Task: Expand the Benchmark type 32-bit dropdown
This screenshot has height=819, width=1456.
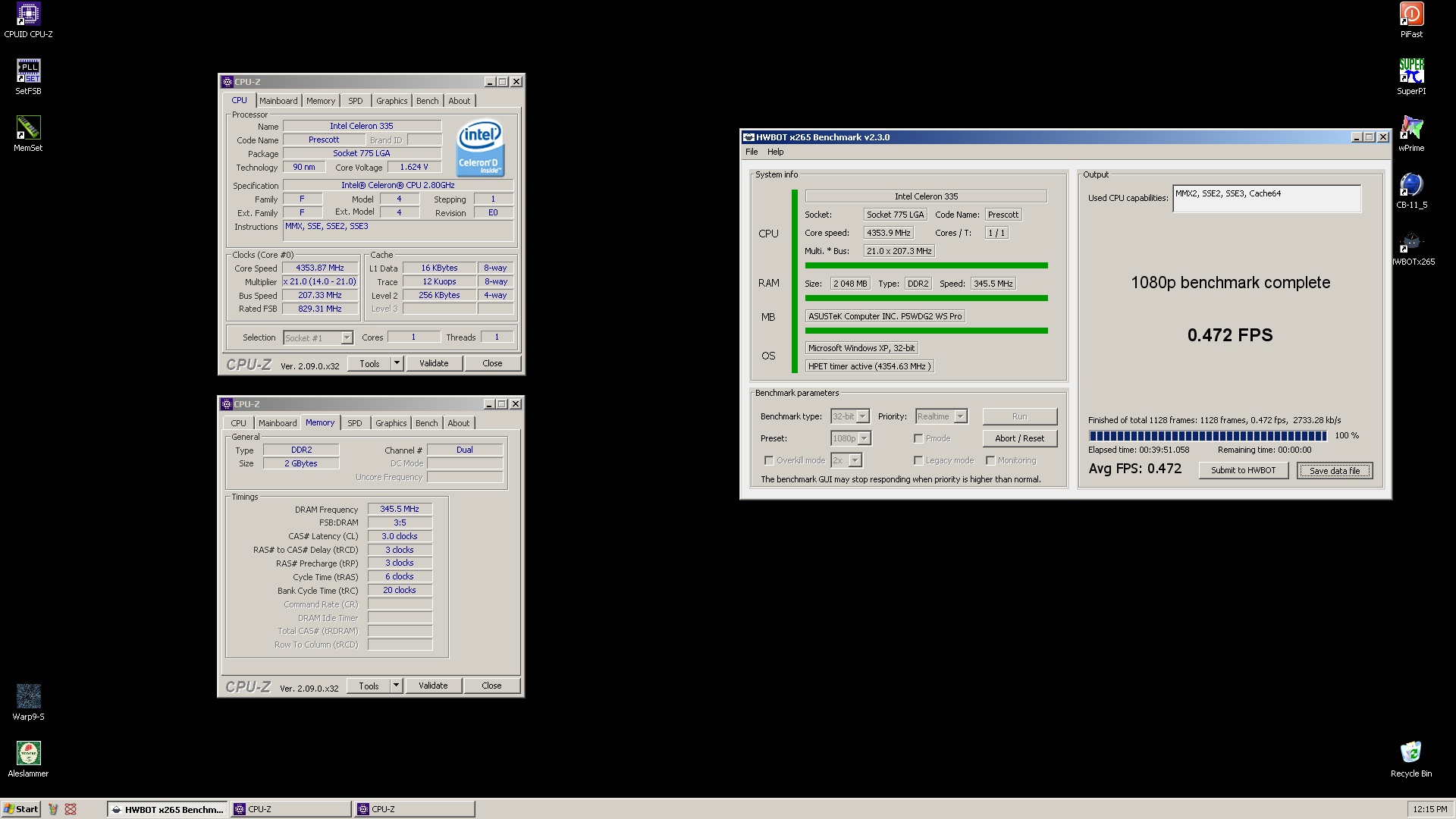Action: click(862, 416)
